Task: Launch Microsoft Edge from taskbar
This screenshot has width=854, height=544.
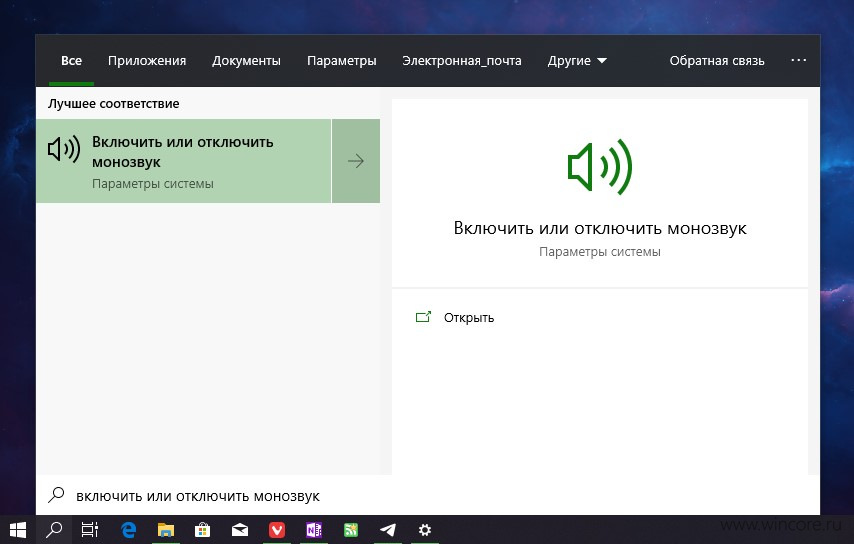Action: coord(129,530)
